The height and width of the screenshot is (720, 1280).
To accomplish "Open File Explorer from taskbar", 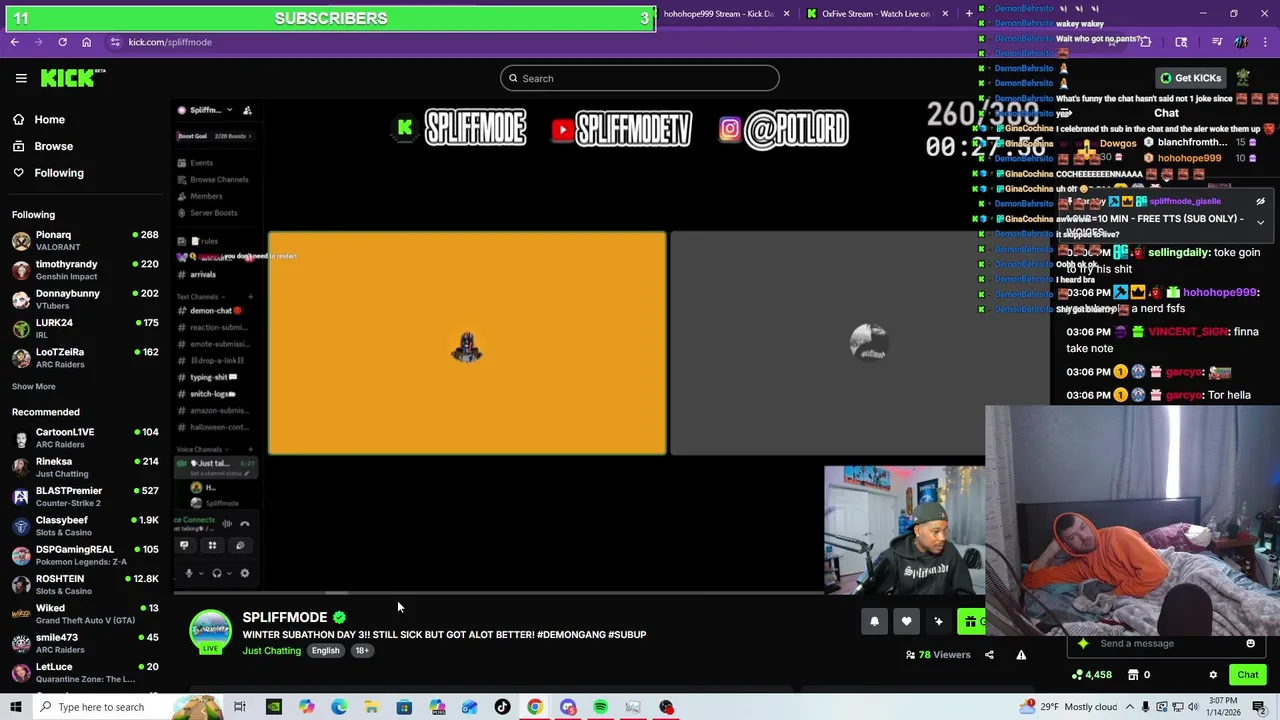I will [x=371, y=707].
